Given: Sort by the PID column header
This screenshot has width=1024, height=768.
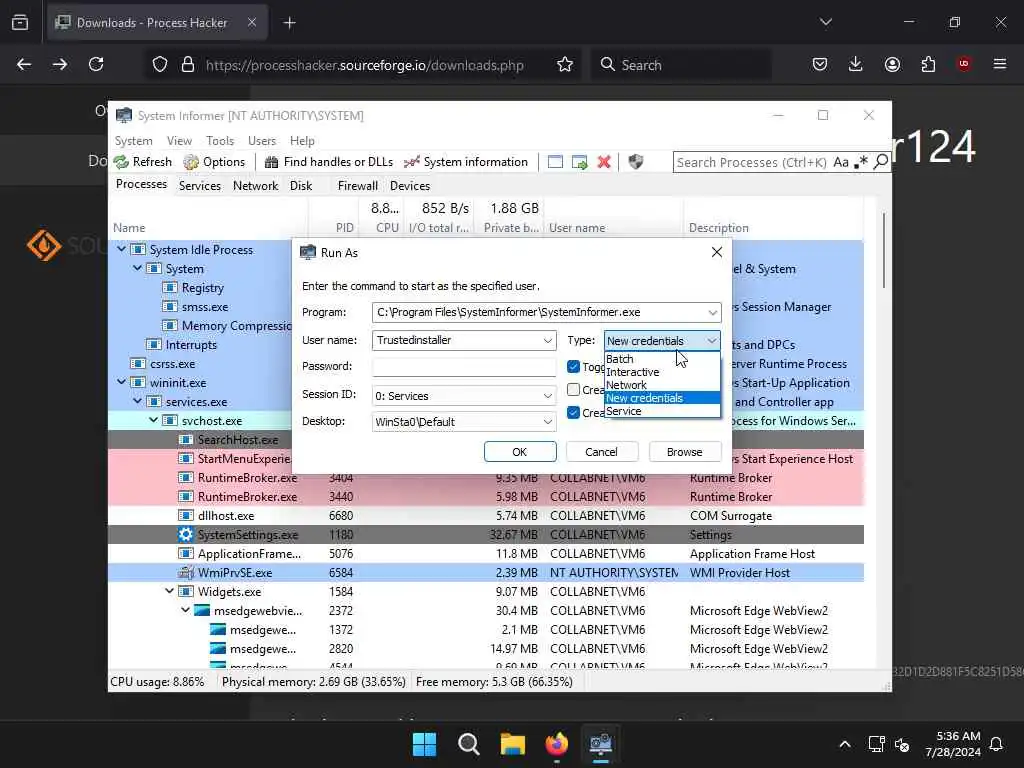Looking at the screenshot, I should [345, 228].
